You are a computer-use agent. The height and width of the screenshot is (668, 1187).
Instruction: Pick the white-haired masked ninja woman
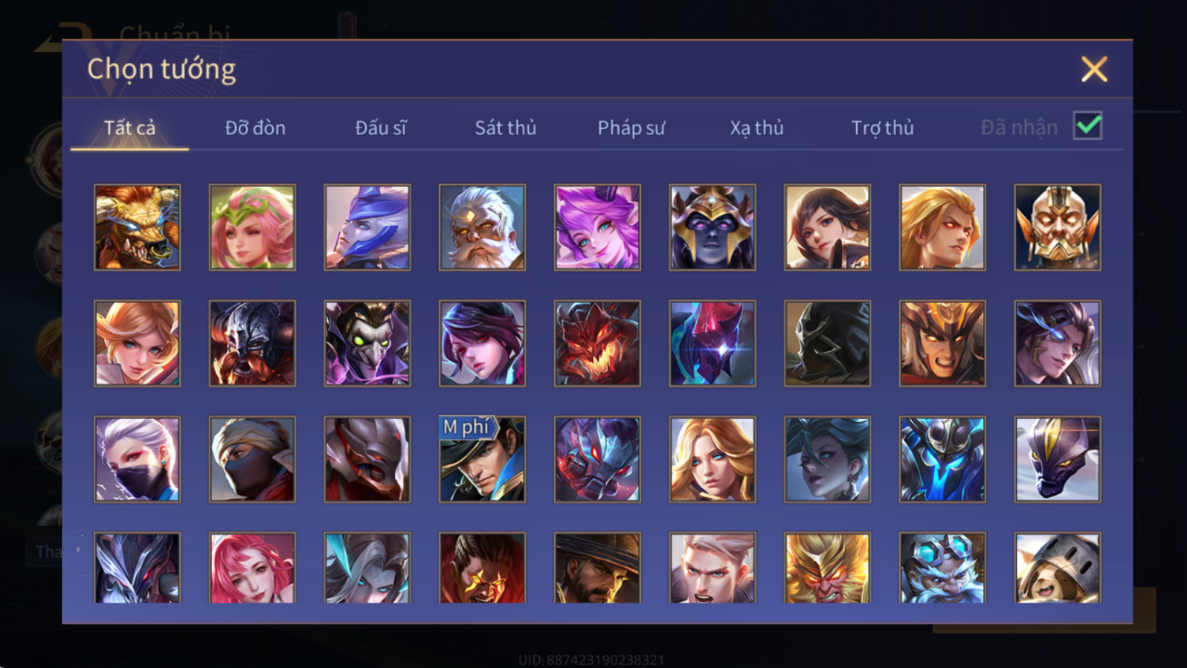[x=137, y=459]
